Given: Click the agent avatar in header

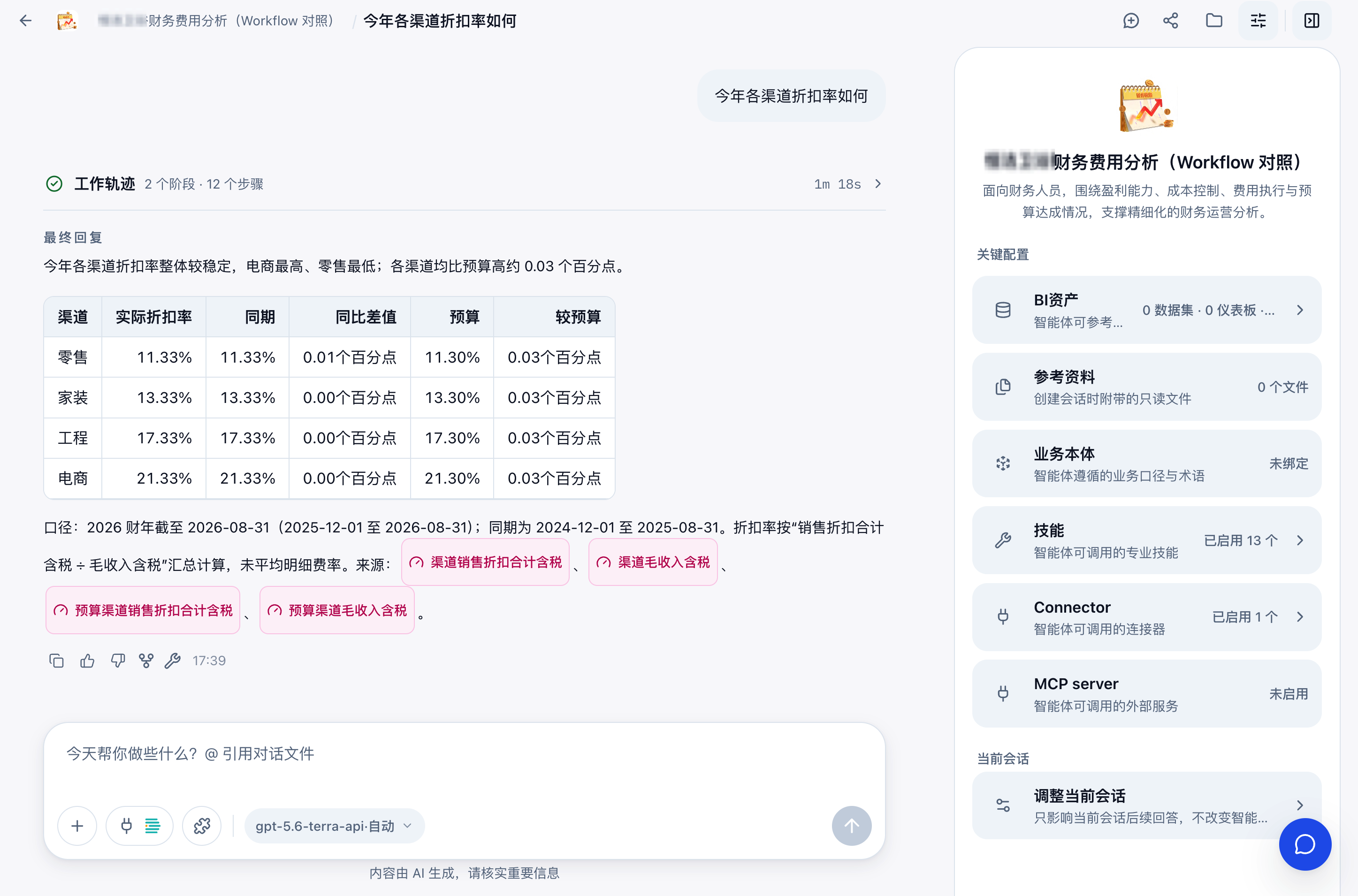Looking at the screenshot, I should click(67, 21).
